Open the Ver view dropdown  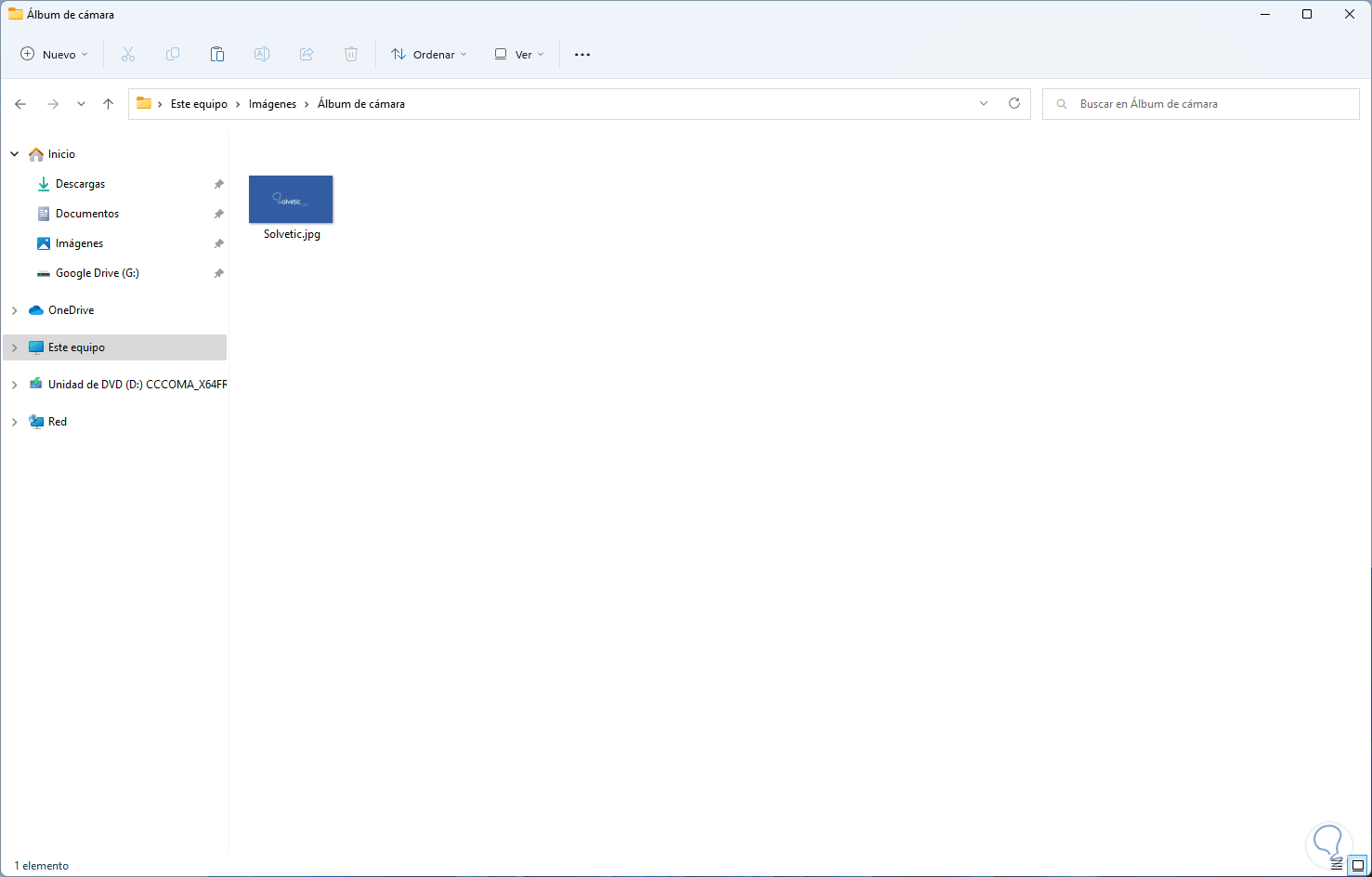[x=519, y=55]
